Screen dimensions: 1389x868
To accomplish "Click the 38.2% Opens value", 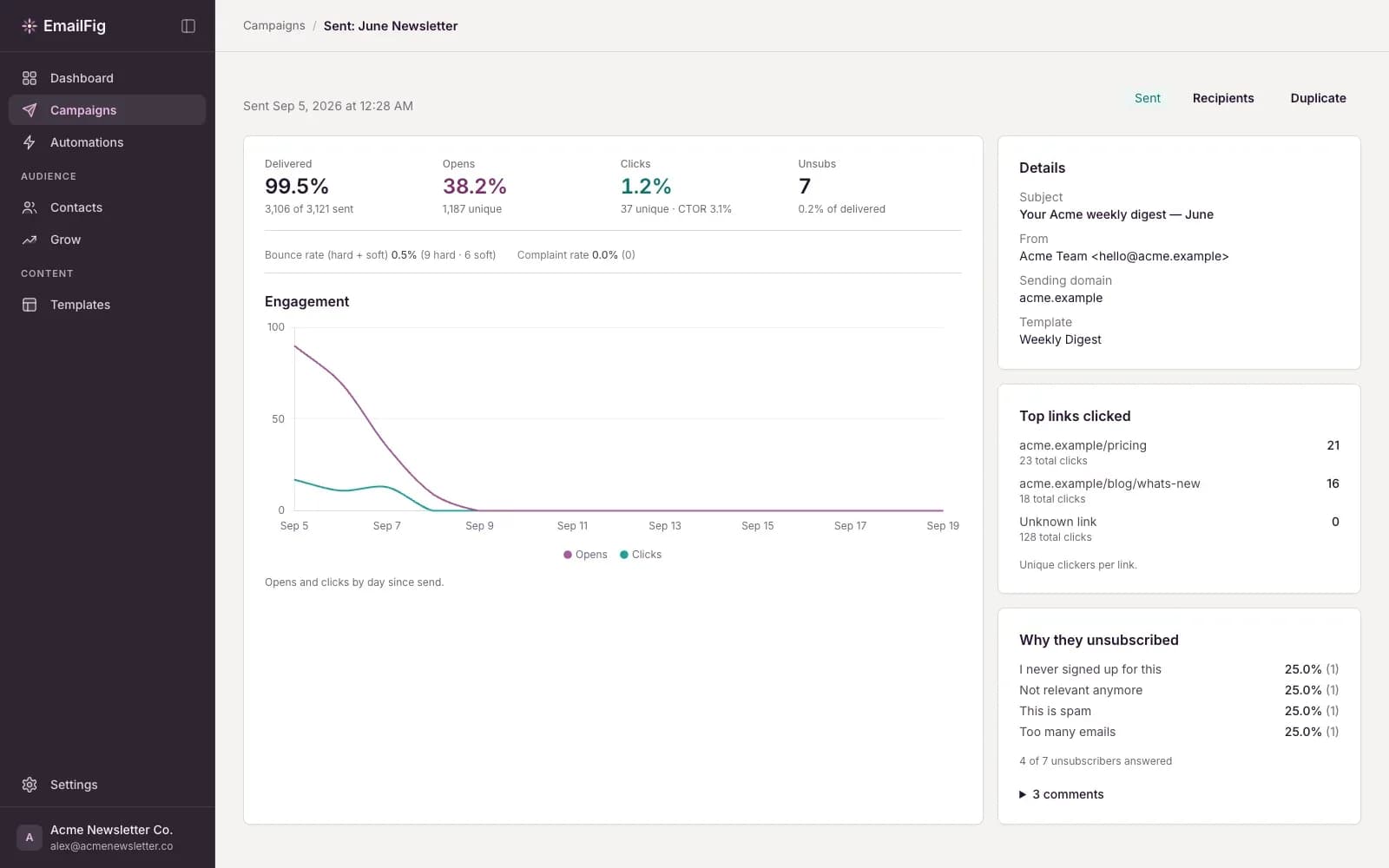I will pyautogui.click(x=475, y=187).
